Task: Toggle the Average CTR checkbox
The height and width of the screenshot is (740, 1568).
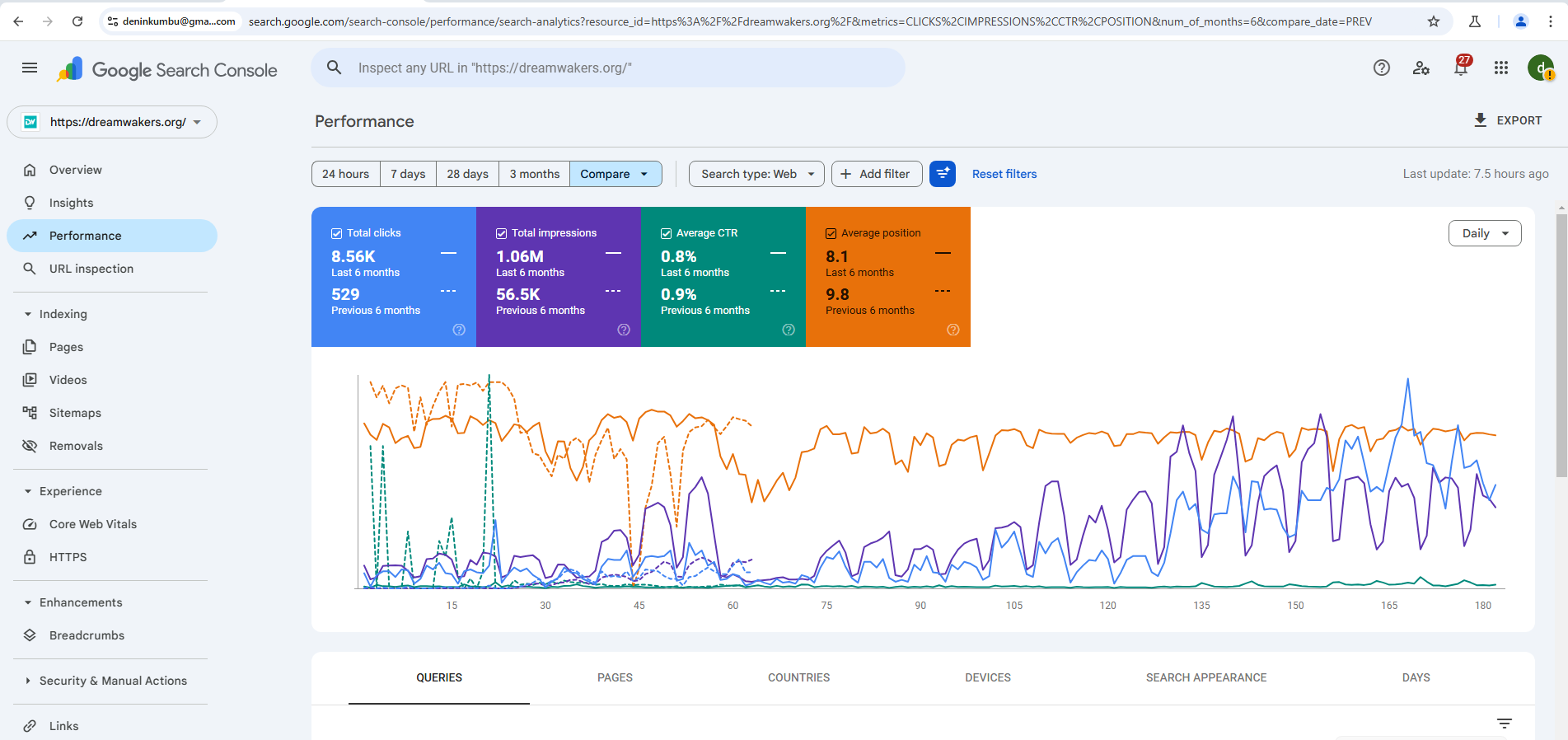Action: click(666, 233)
